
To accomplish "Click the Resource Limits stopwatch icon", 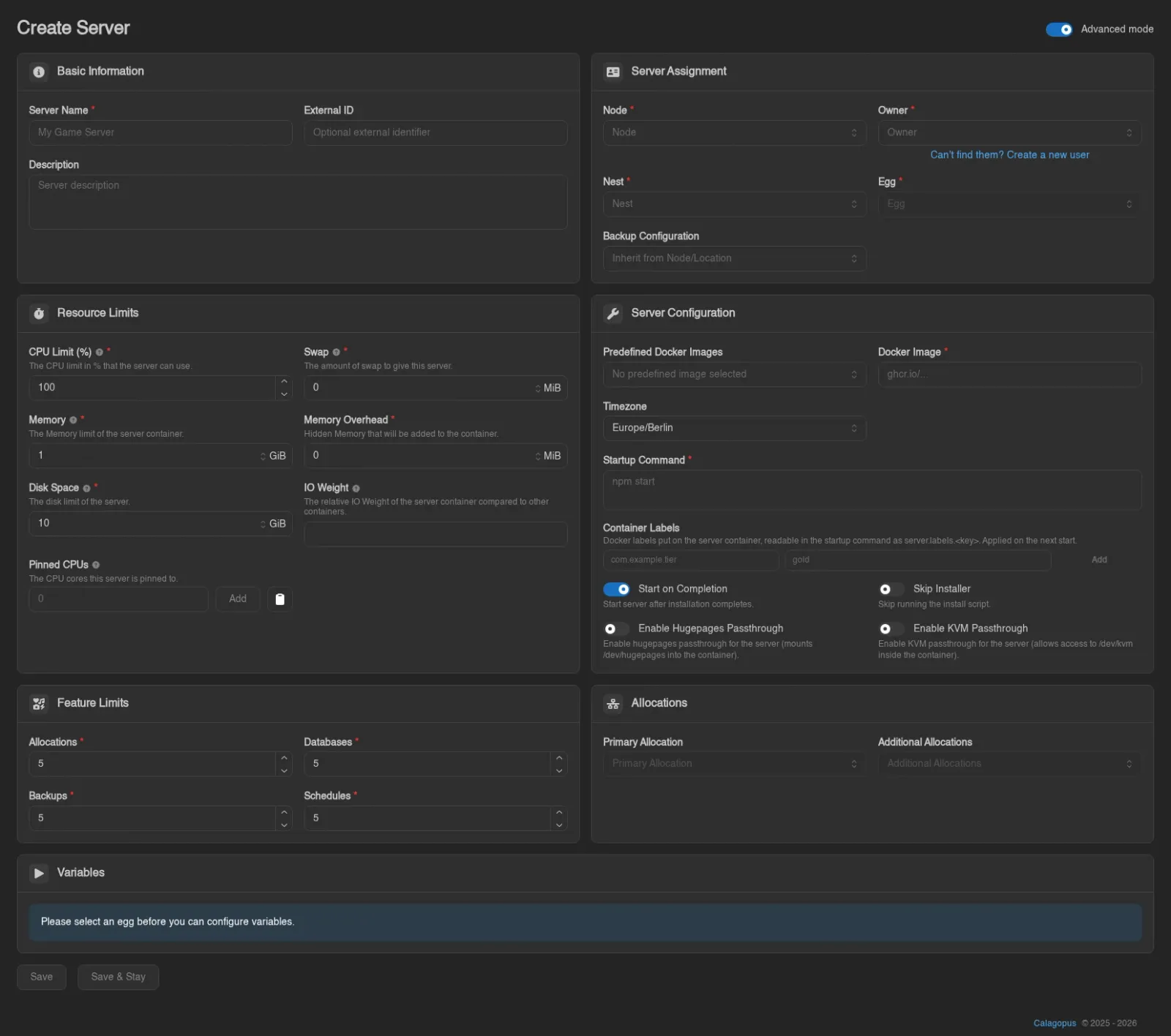I will [x=39, y=313].
